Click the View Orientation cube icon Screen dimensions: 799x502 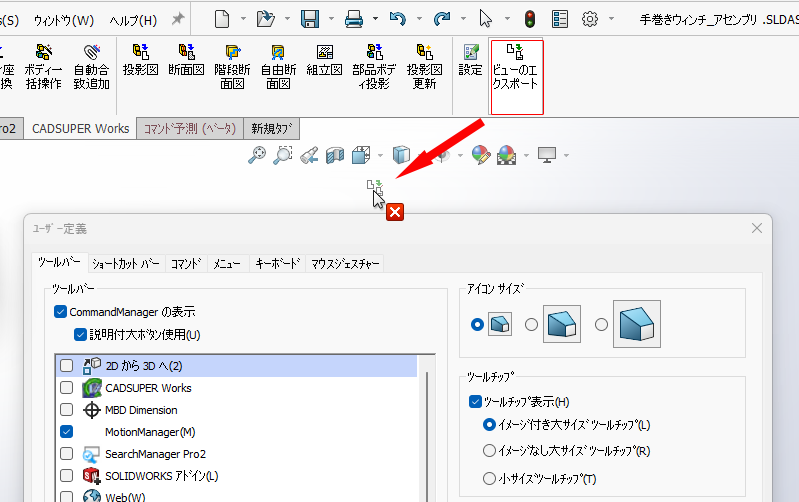(x=361, y=155)
